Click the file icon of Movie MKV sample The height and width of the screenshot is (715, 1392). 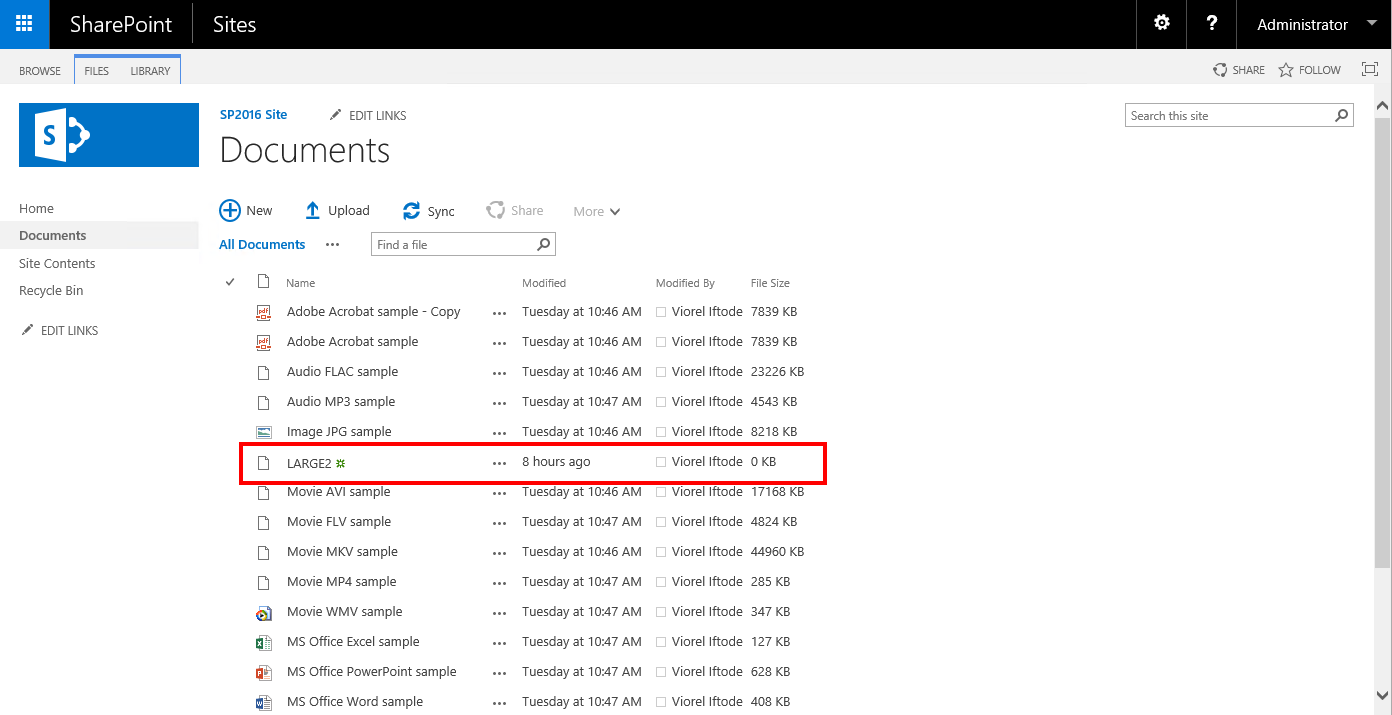[x=264, y=552]
